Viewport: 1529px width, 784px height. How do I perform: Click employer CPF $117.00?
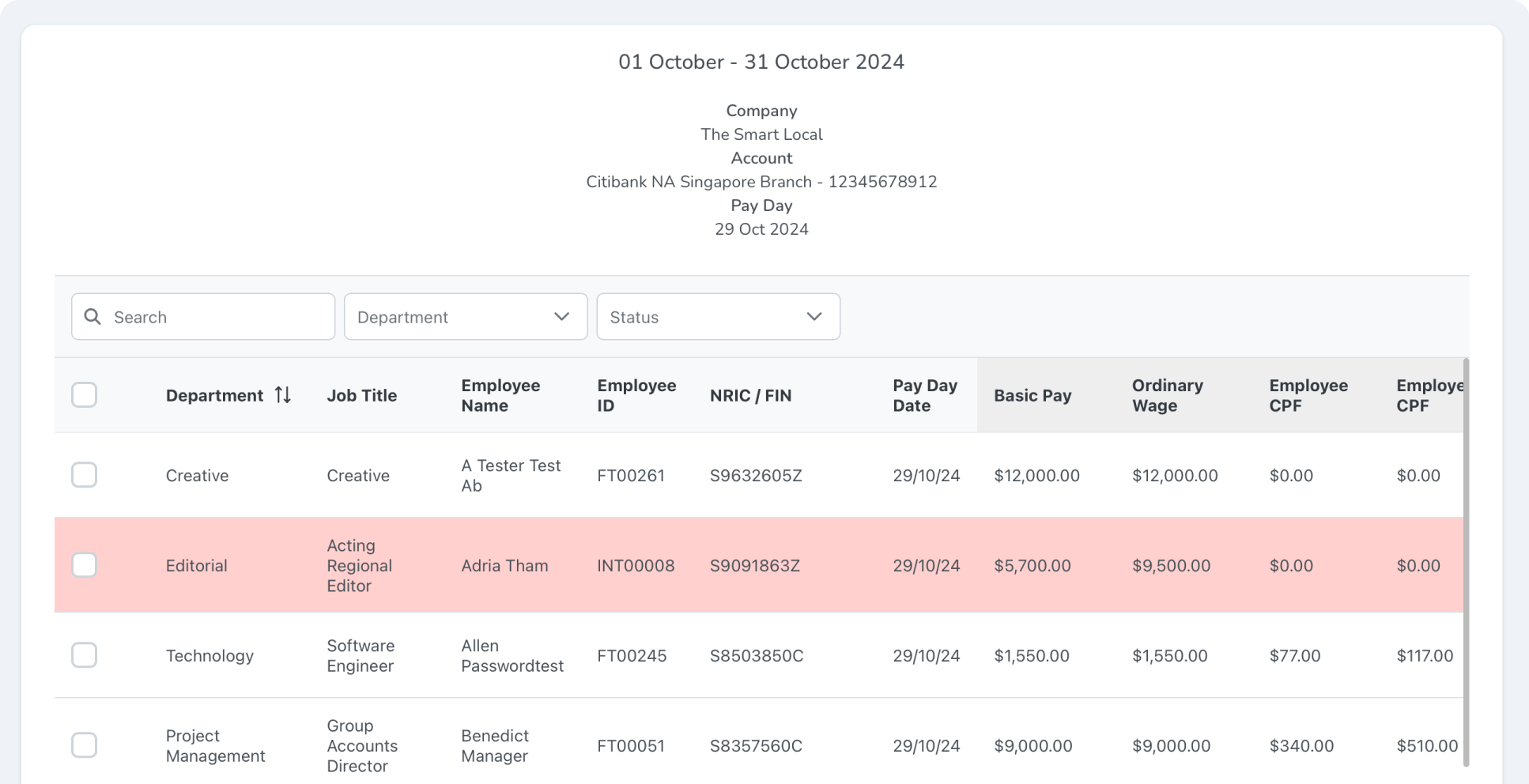(1425, 656)
